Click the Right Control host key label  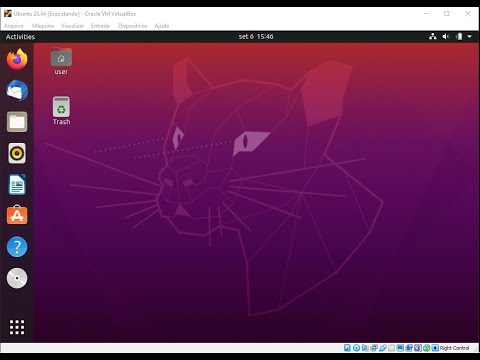click(x=454, y=348)
